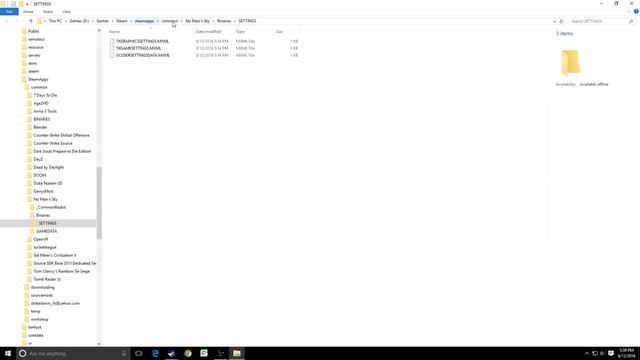Open the Explorer Help icon
640x360 pixels.
point(636,11)
